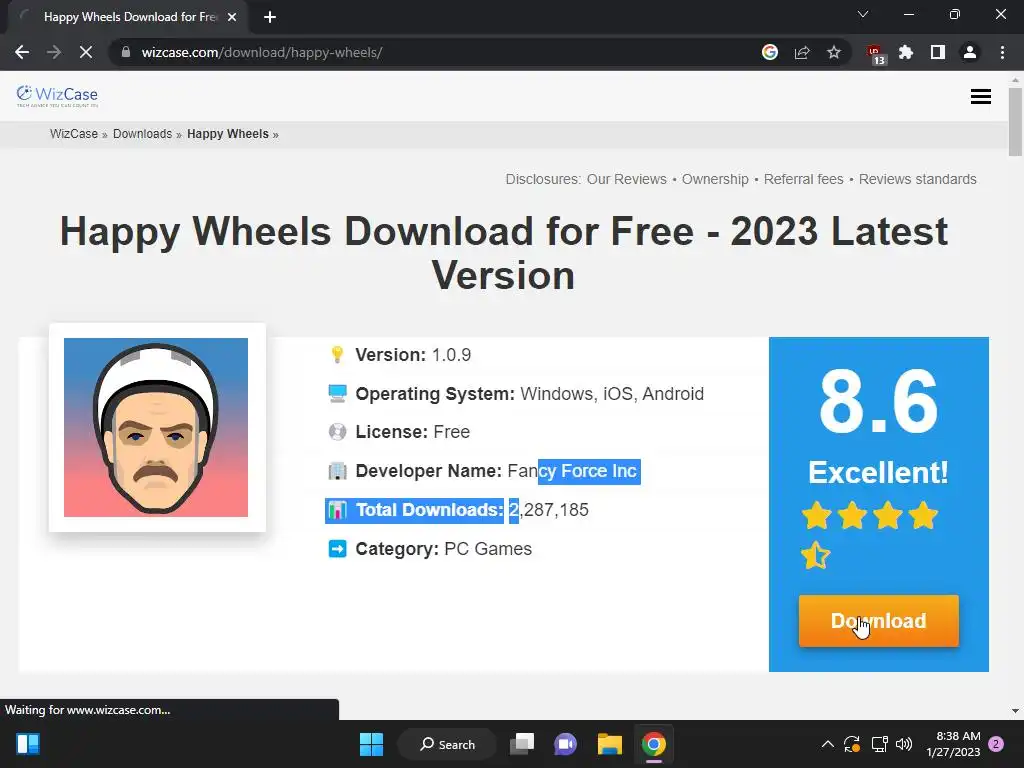Viewport: 1024px width, 768px height.
Task: Open the uBlock extension showing 13
Action: pos(875,54)
